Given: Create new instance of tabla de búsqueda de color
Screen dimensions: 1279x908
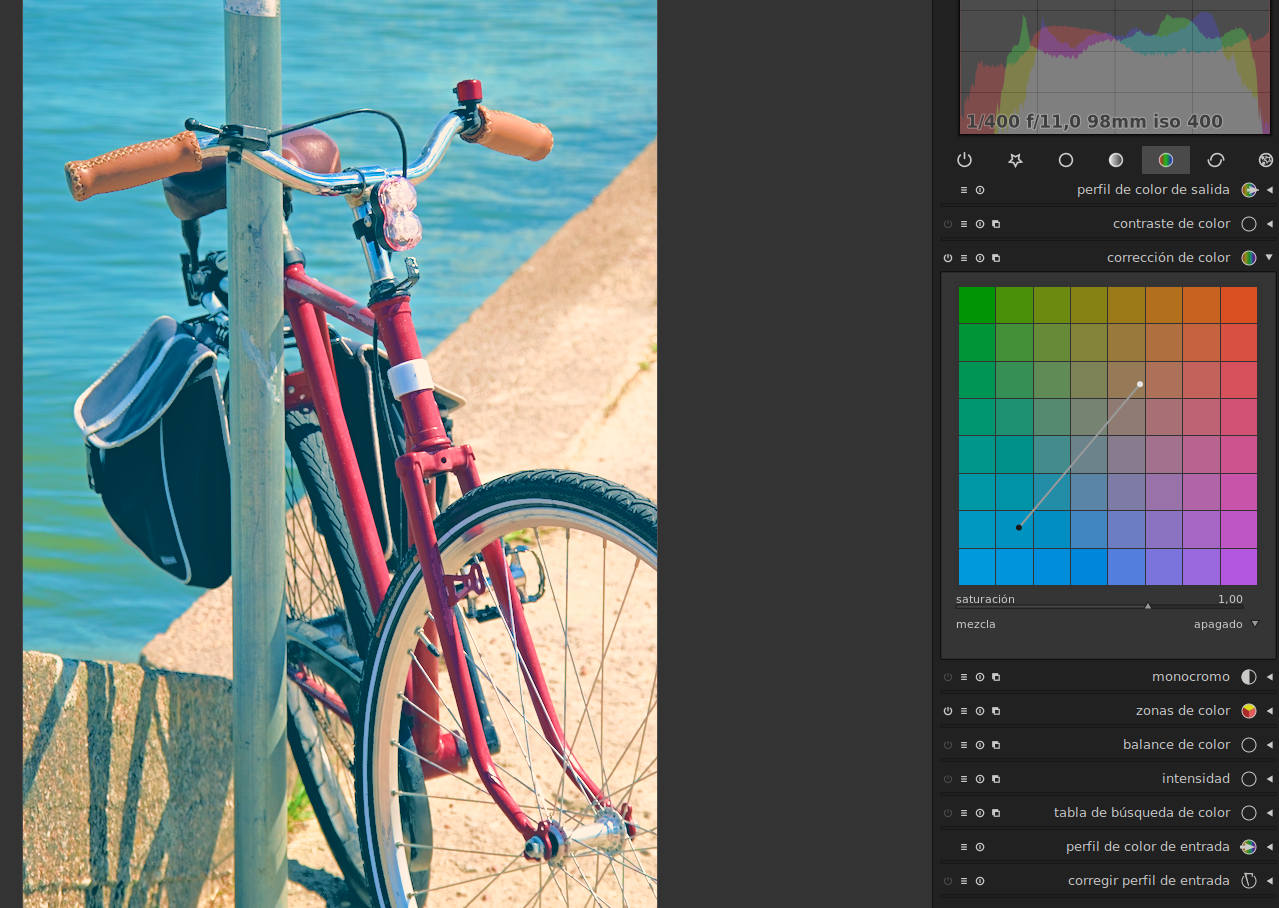Looking at the screenshot, I should [x=996, y=813].
